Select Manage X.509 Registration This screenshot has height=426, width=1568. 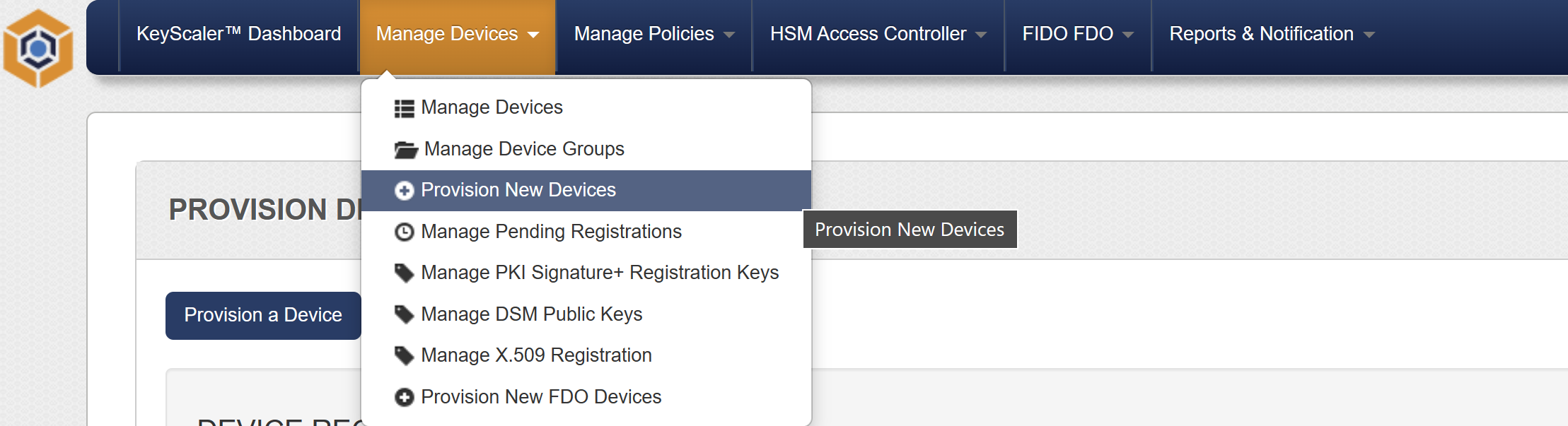[x=586, y=355]
